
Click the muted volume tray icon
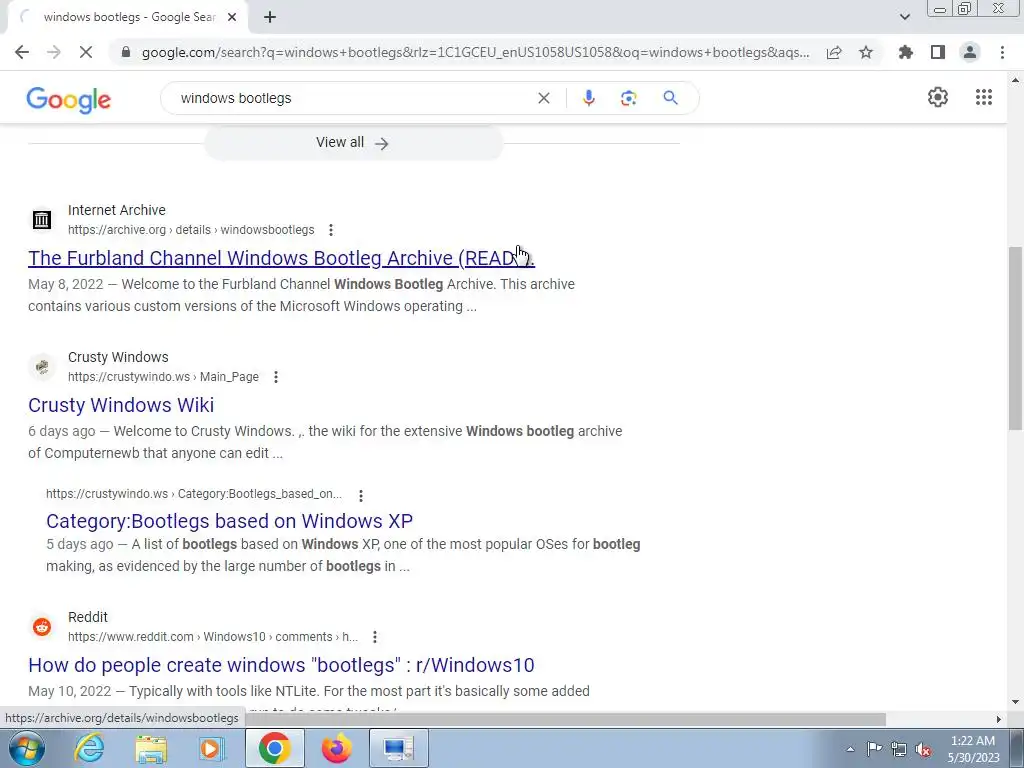pyautogui.click(x=923, y=750)
